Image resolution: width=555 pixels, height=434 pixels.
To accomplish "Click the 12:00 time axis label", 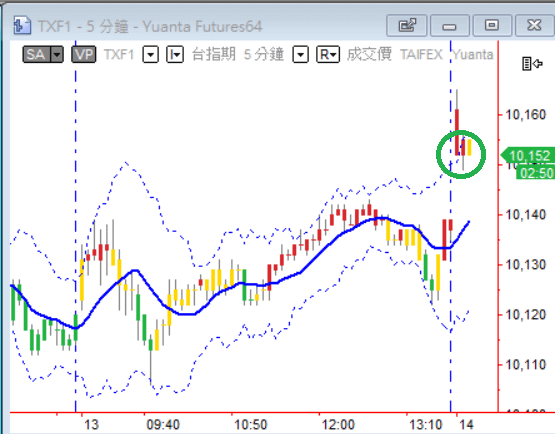I will pyautogui.click(x=338, y=424).
